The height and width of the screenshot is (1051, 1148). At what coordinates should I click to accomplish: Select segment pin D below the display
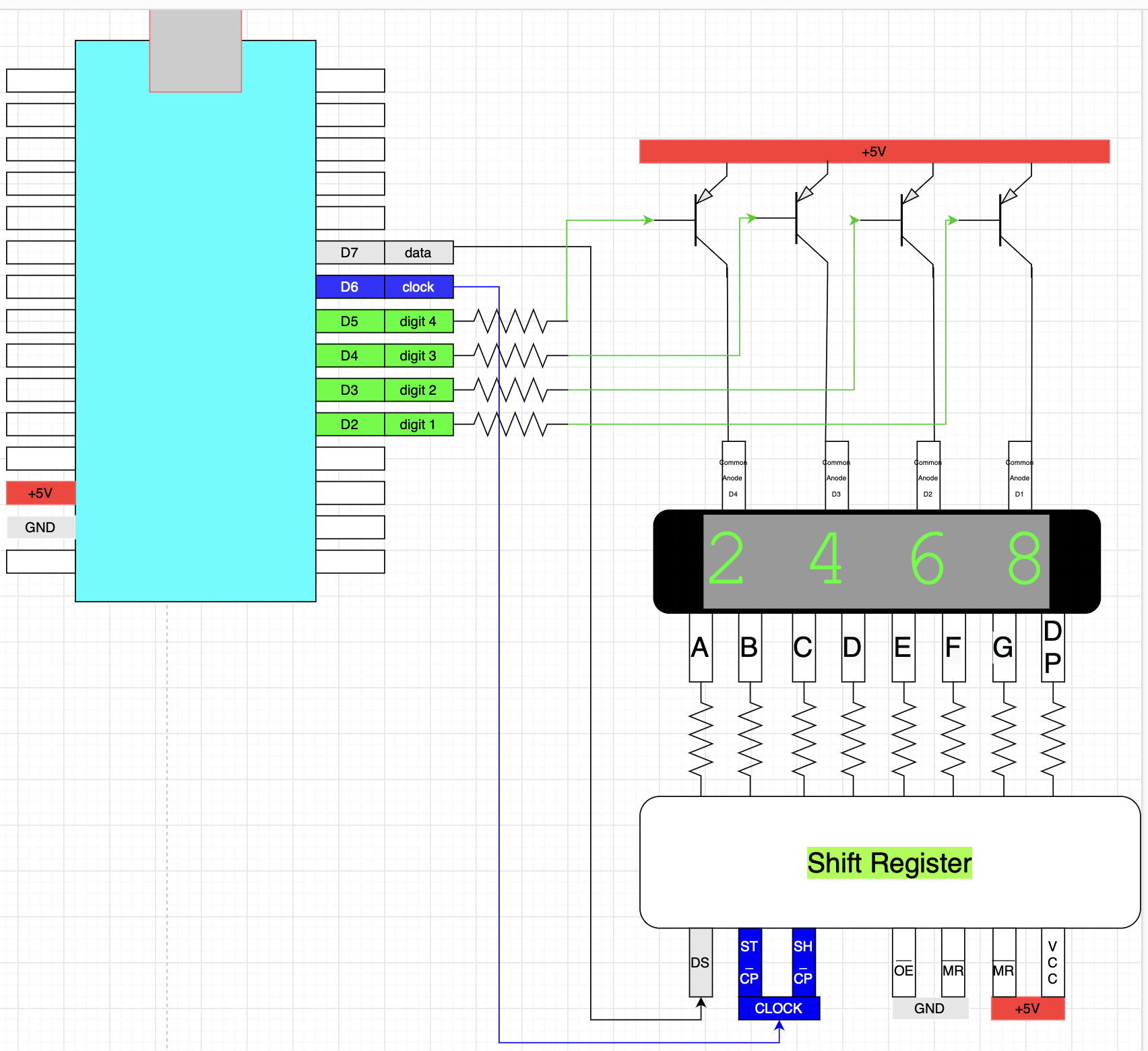click(853, 647)
